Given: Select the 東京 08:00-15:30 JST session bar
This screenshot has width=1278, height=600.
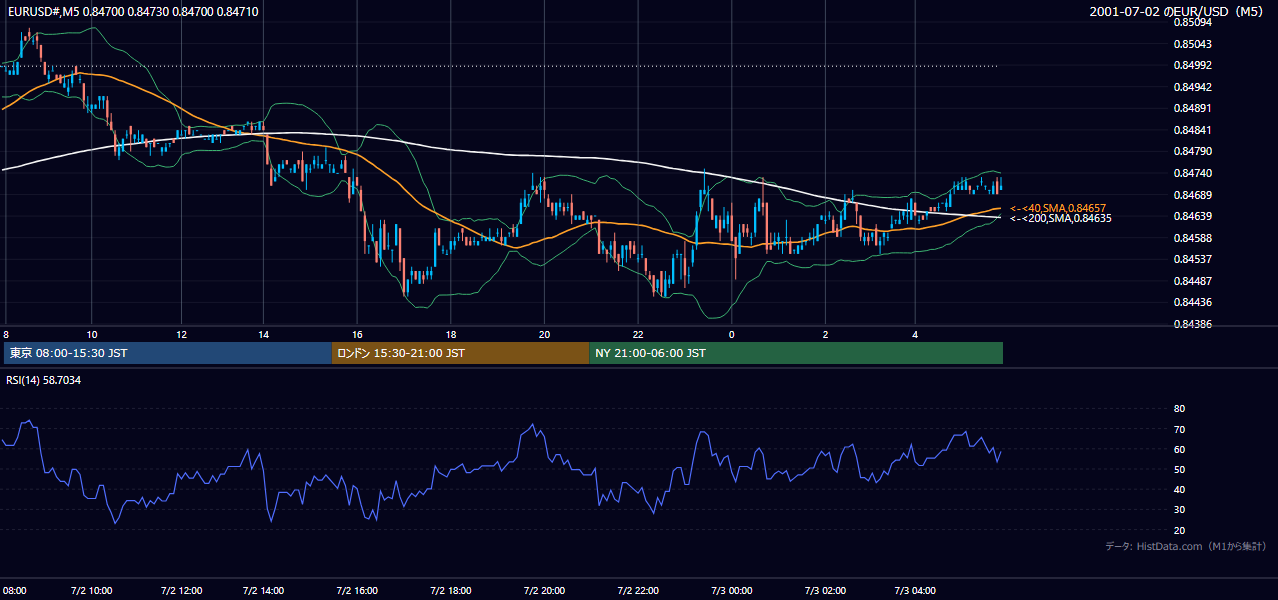Looking at the screenshot, I should pyautogui.click(x=168, y=353).
